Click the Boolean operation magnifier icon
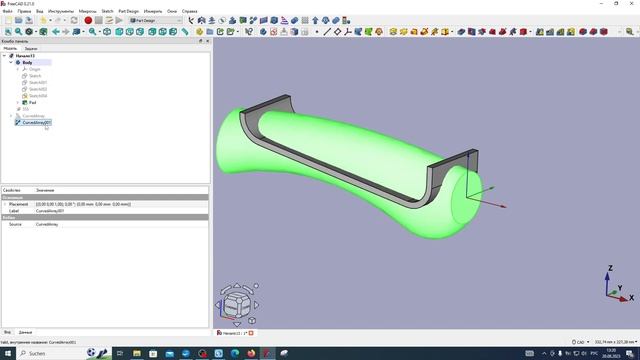640x360 pixels. pyautogui.click(x=629, y=32)
